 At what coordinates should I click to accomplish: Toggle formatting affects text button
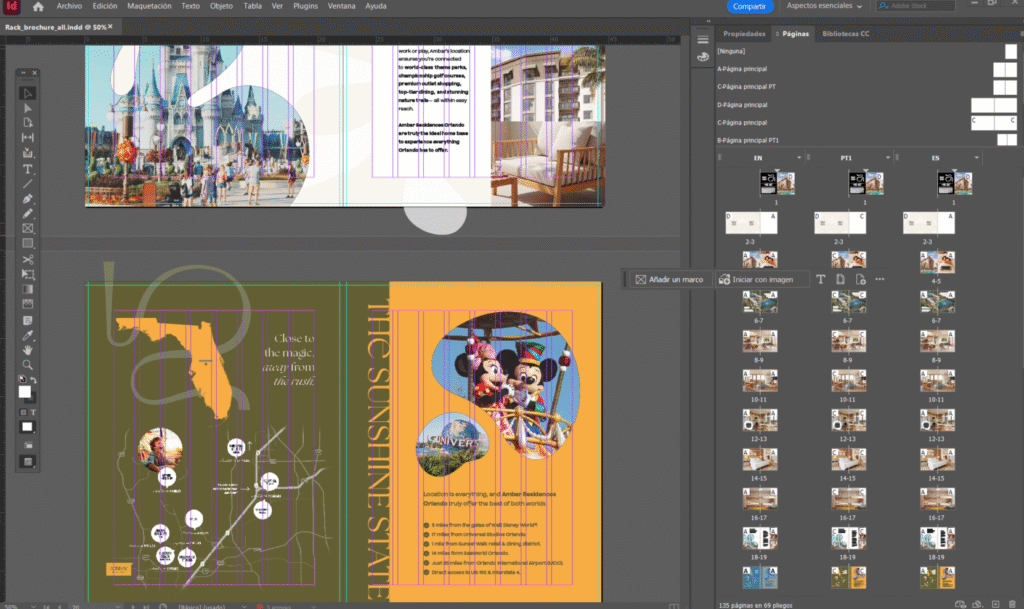click(x=33, y=412)
